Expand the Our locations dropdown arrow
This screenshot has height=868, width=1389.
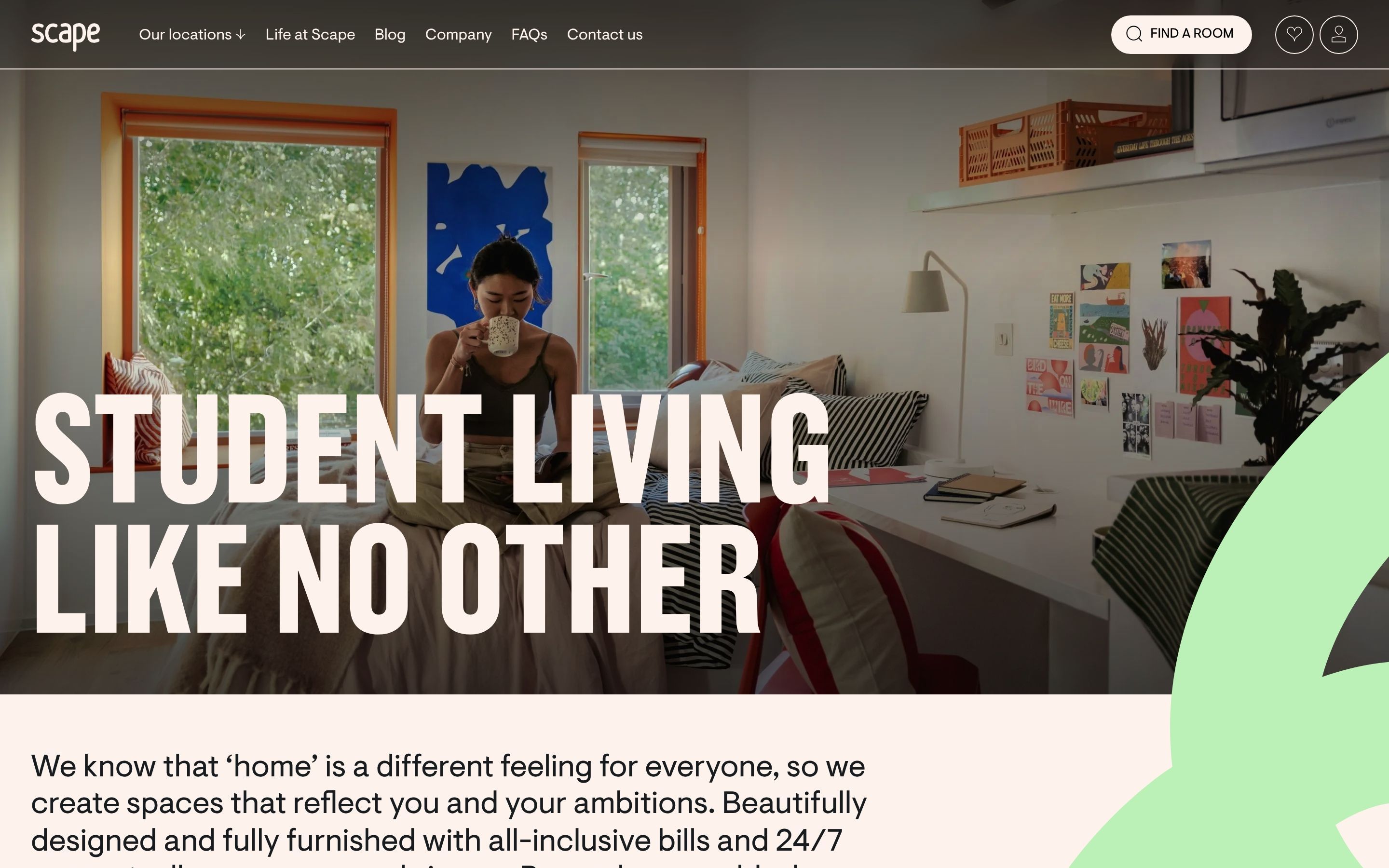click(241, 35)
